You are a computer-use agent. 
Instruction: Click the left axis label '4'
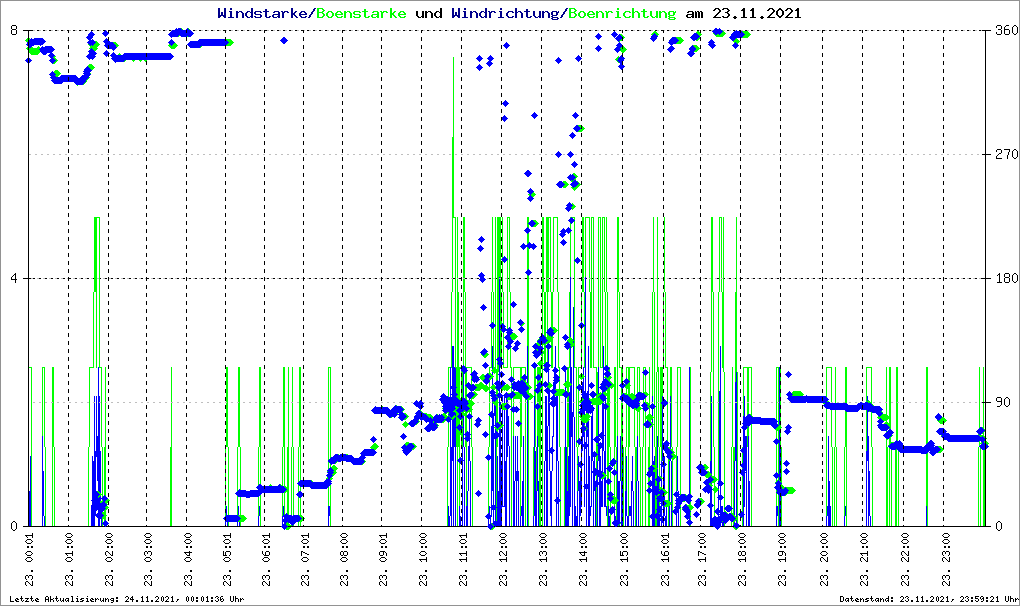(x=14, y=278)
